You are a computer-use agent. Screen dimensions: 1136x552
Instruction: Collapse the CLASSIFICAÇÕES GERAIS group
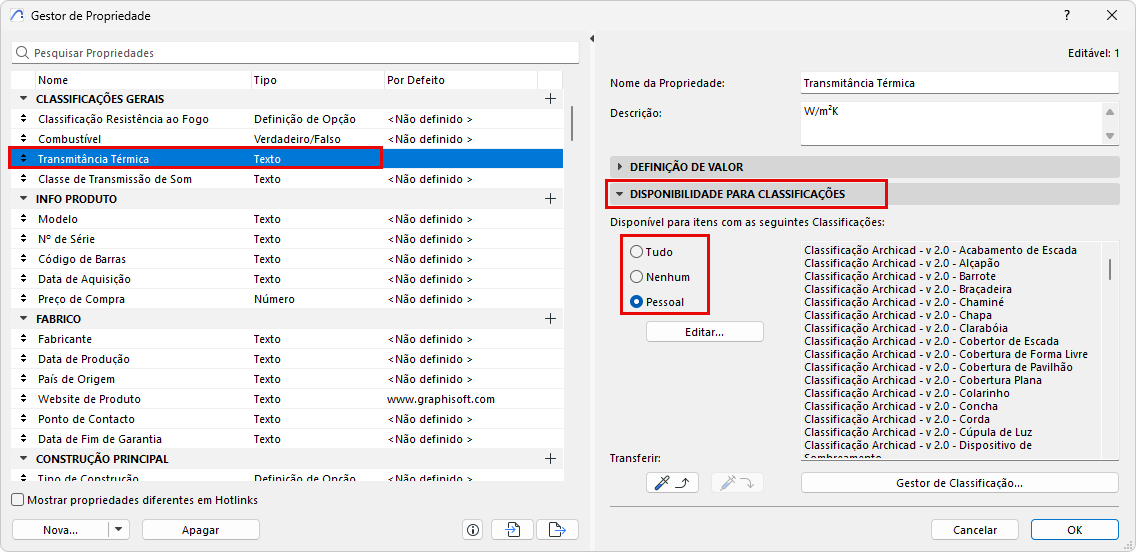pos(23,99)
